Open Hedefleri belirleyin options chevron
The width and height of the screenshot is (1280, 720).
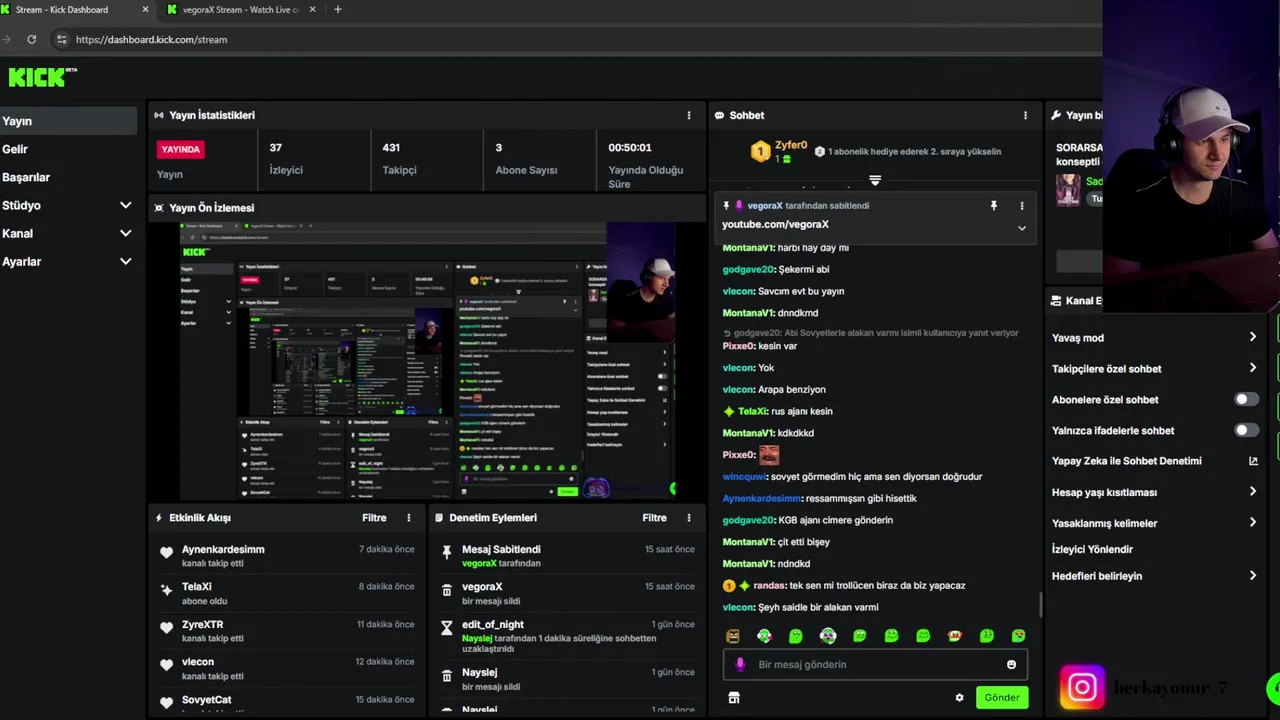1252,575
